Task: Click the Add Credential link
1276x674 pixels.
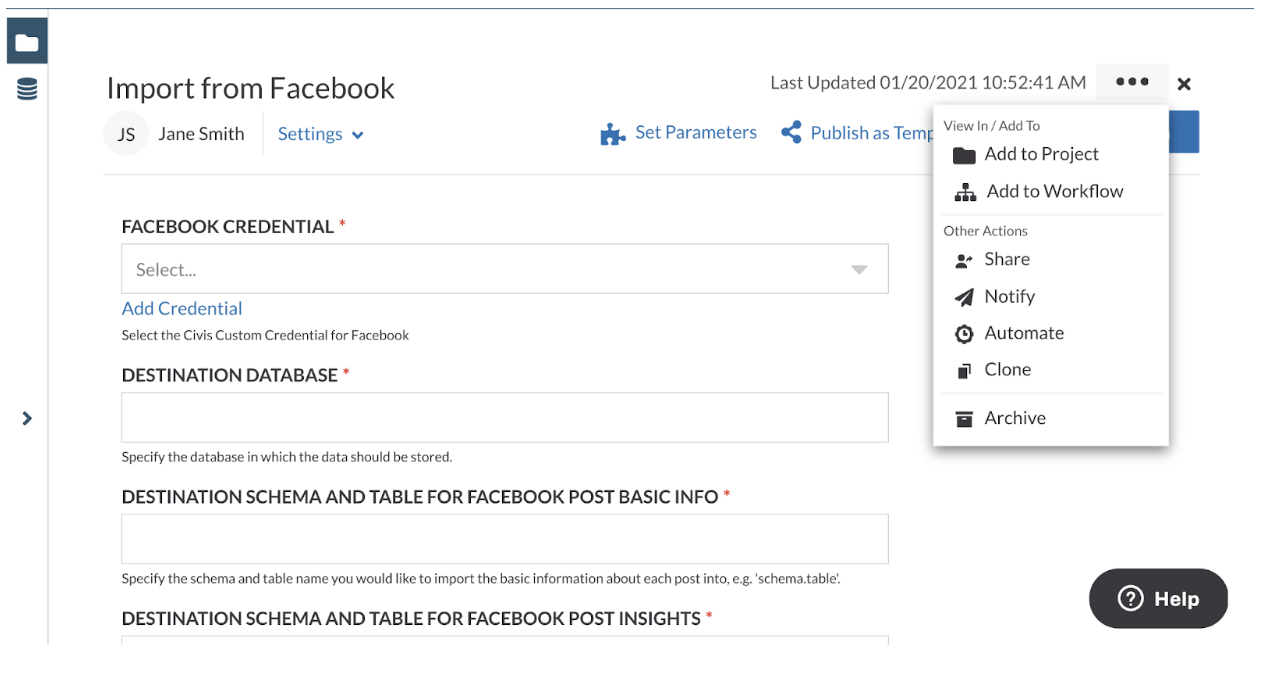Action: pyautogui.click(x=182, y=308)
